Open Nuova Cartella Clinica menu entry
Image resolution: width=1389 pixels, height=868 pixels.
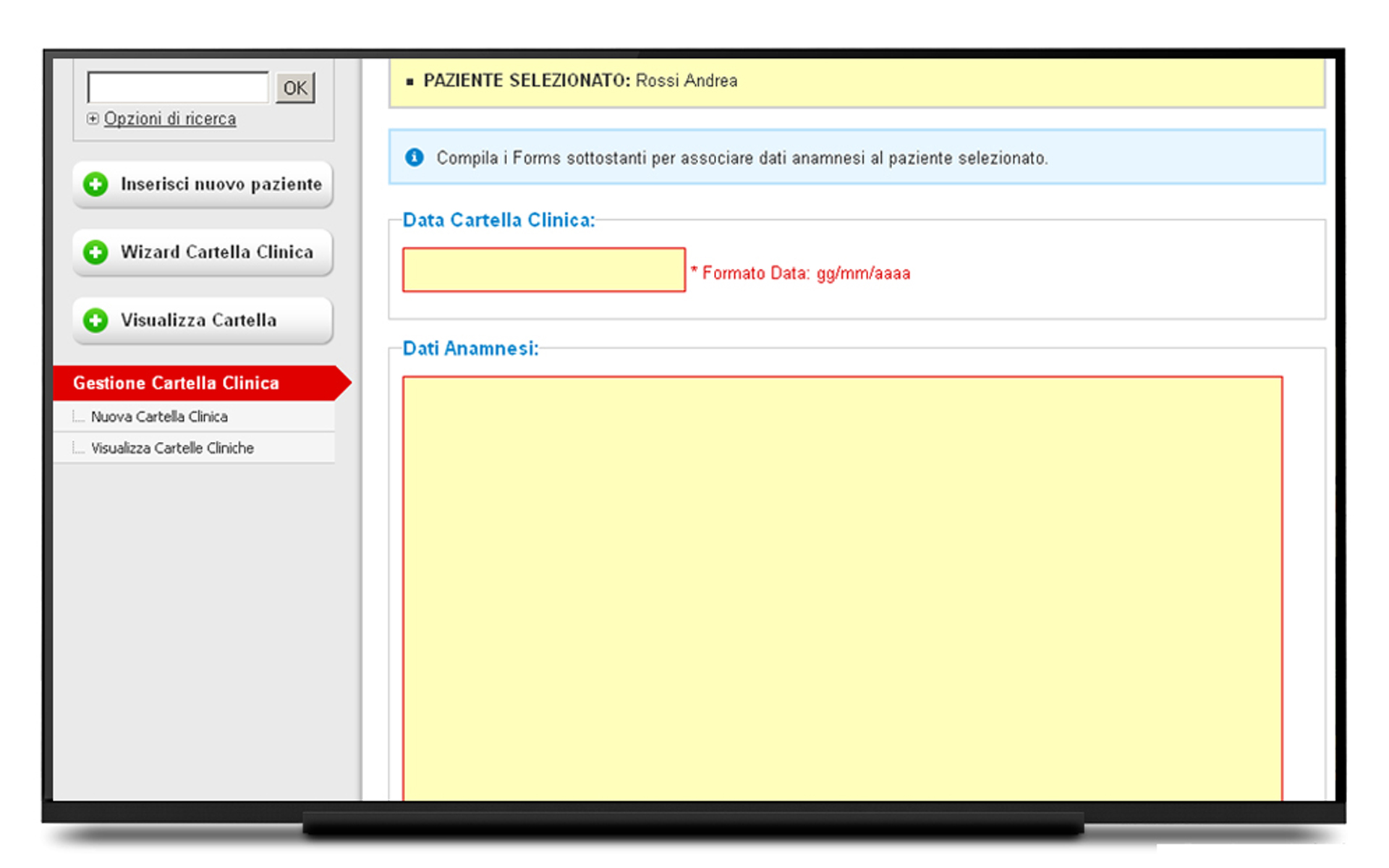tap(159, 417)
